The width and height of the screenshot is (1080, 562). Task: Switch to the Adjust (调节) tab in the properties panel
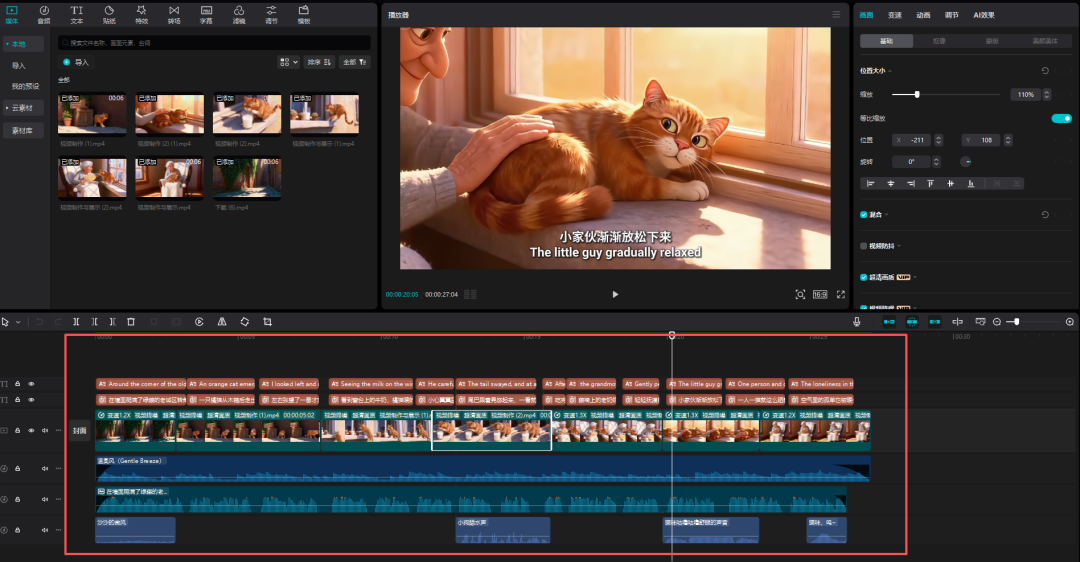[951, 14]
